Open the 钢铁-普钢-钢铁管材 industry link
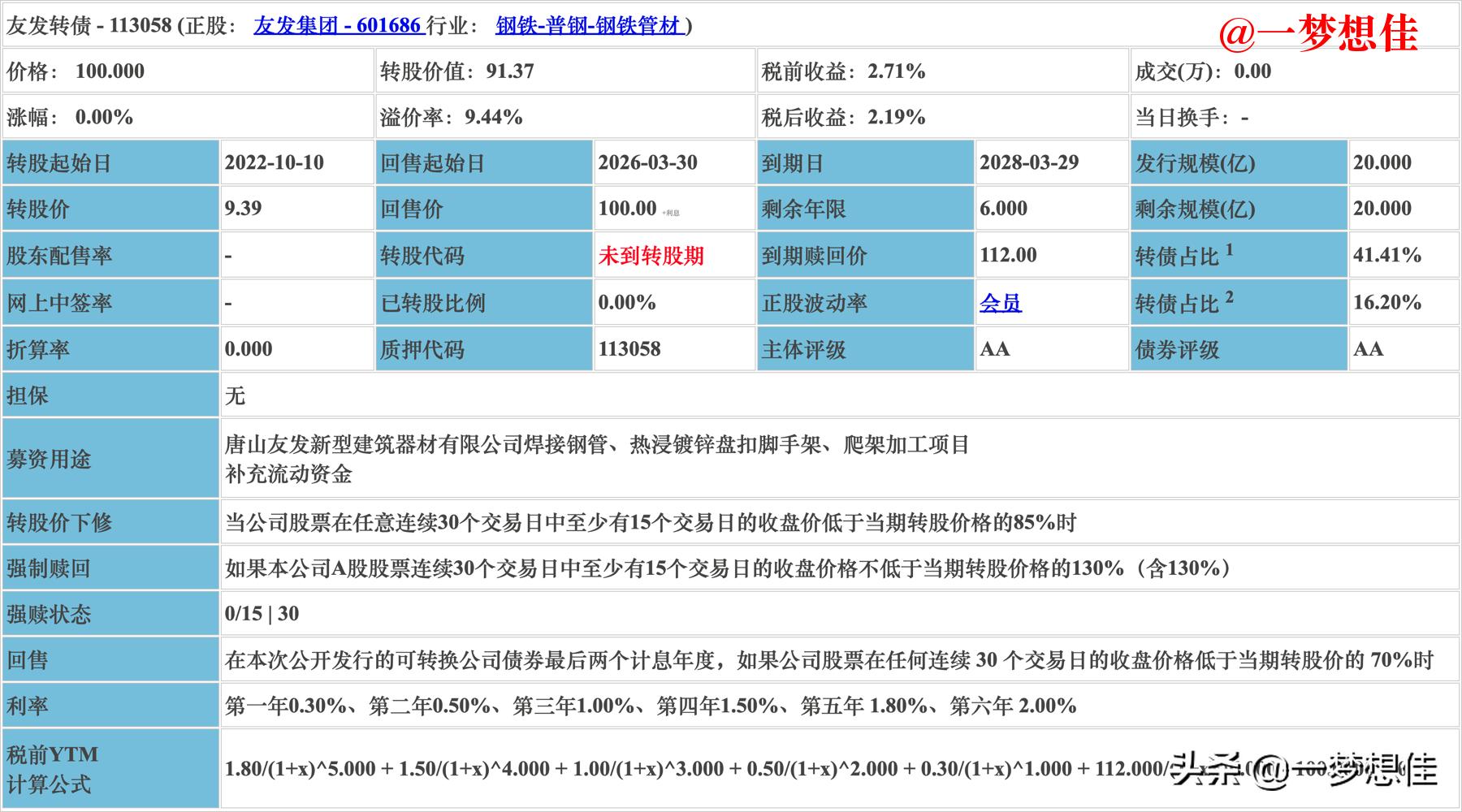Viewport: 1462px width, 812px height. pos(587,24)
